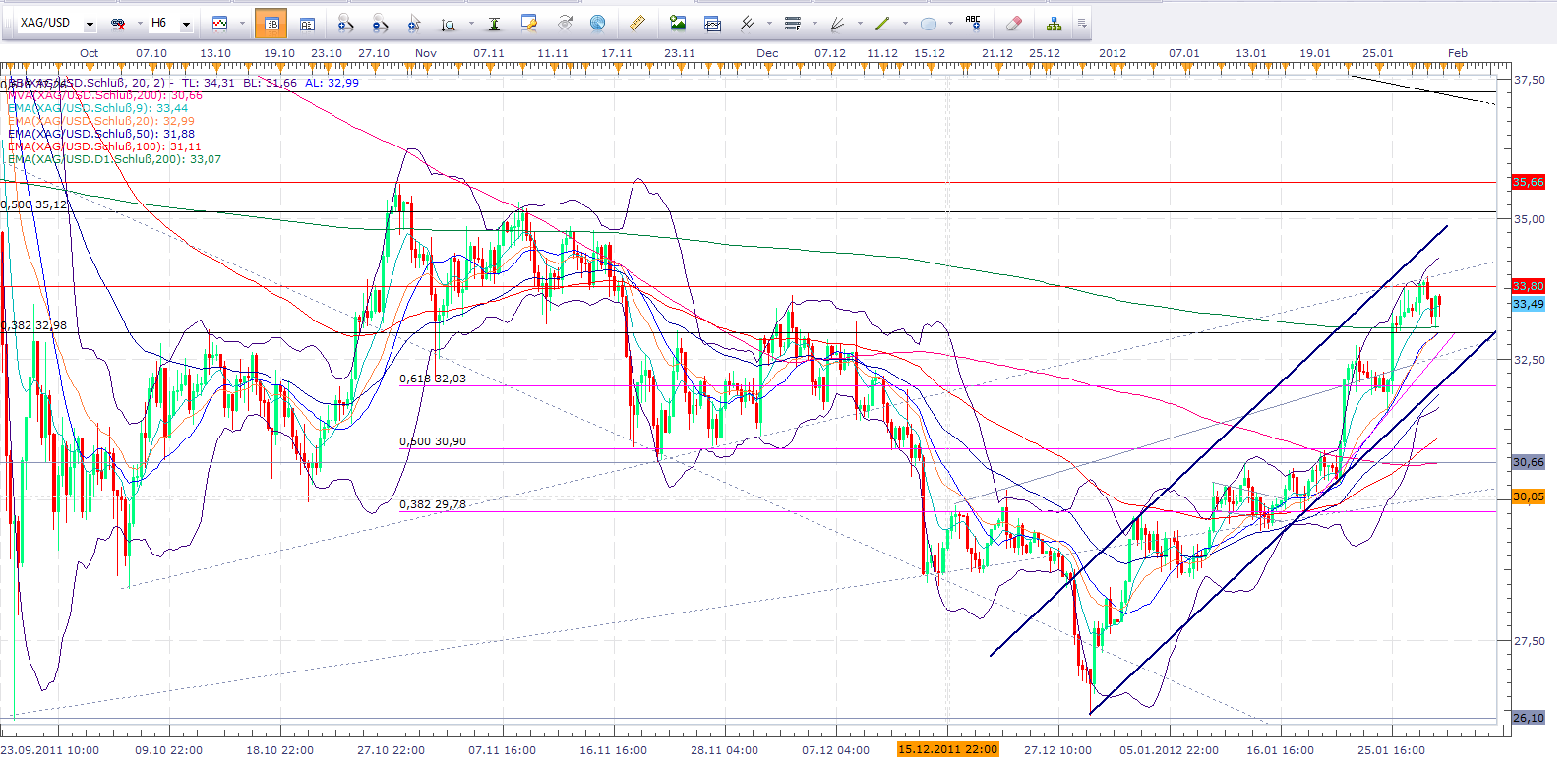
Task: Click the green hierarchy tree icon
Action: coord(1054,23)
